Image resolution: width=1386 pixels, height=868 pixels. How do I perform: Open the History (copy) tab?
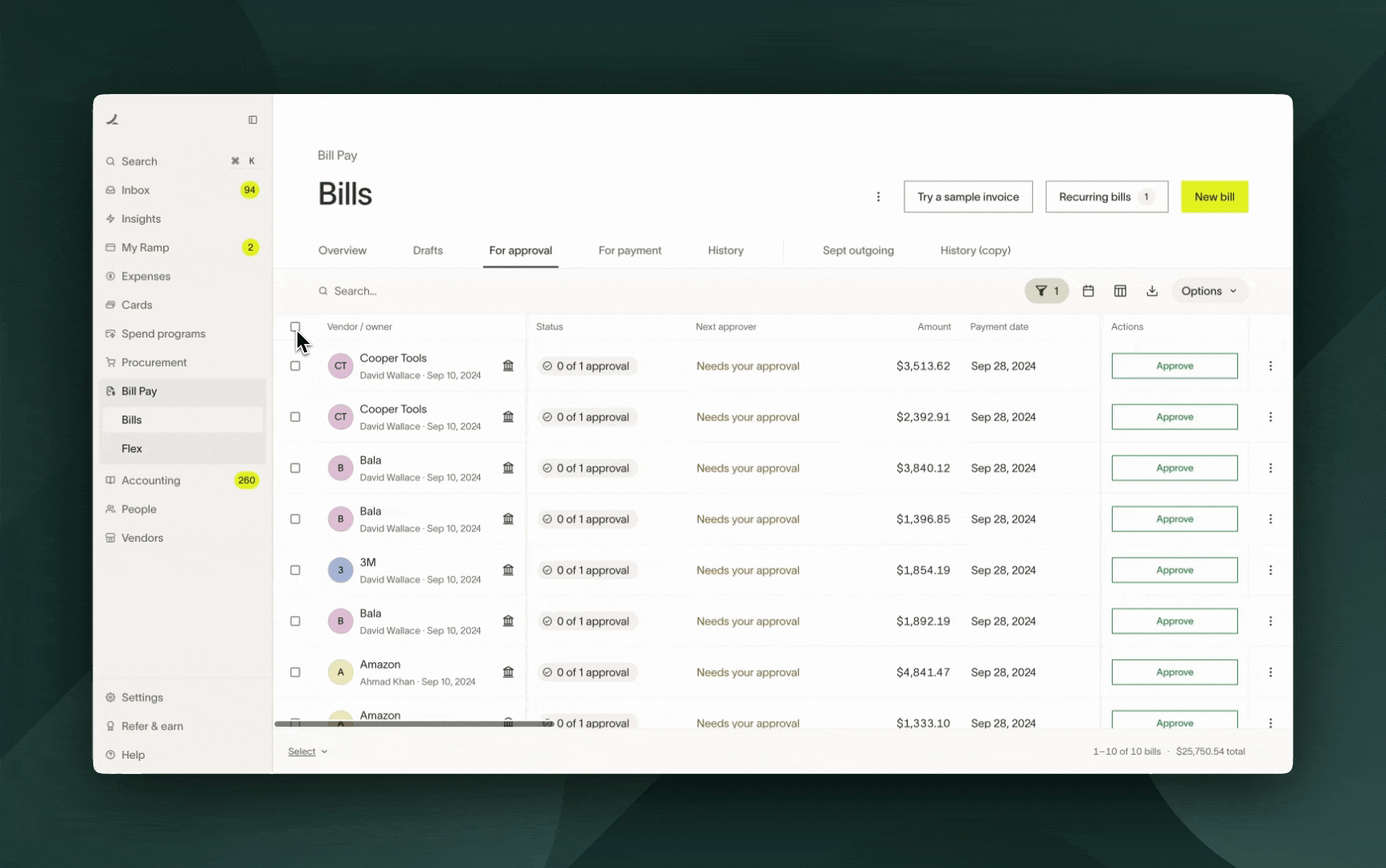click(x=975, y=251)
